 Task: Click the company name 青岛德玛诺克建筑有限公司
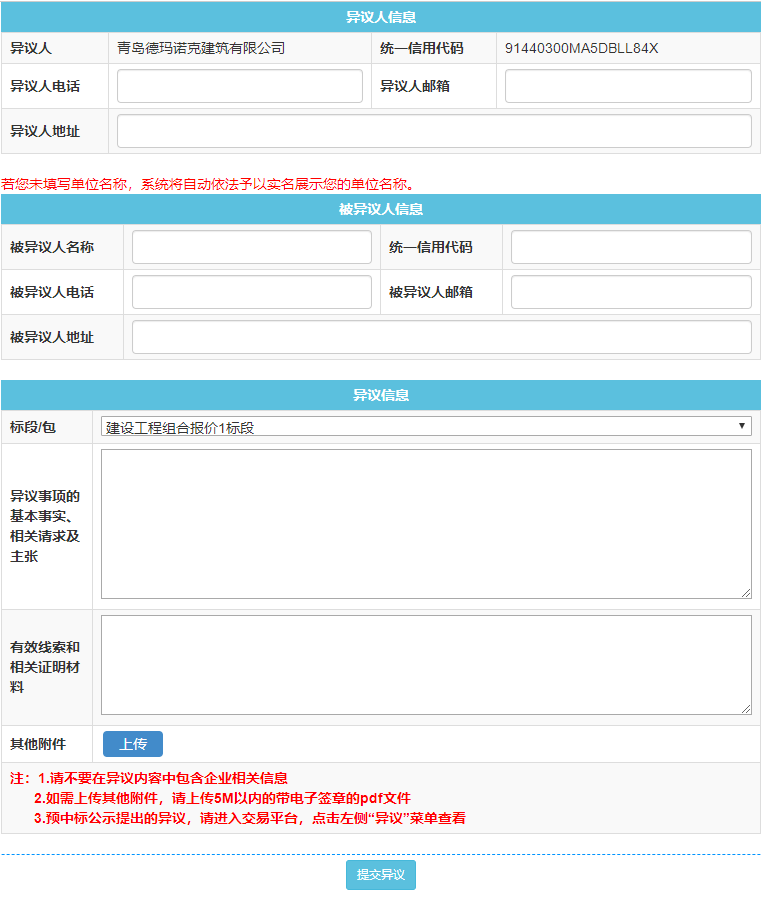coord(201,48)
